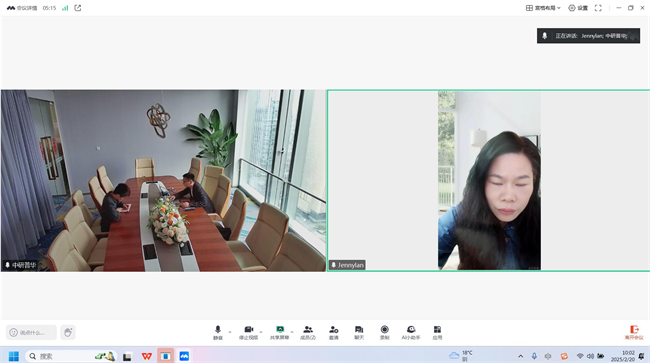Screen dimensions: 650x363
Task: Enter fullscreen mode icon
Action: (598, 8)
